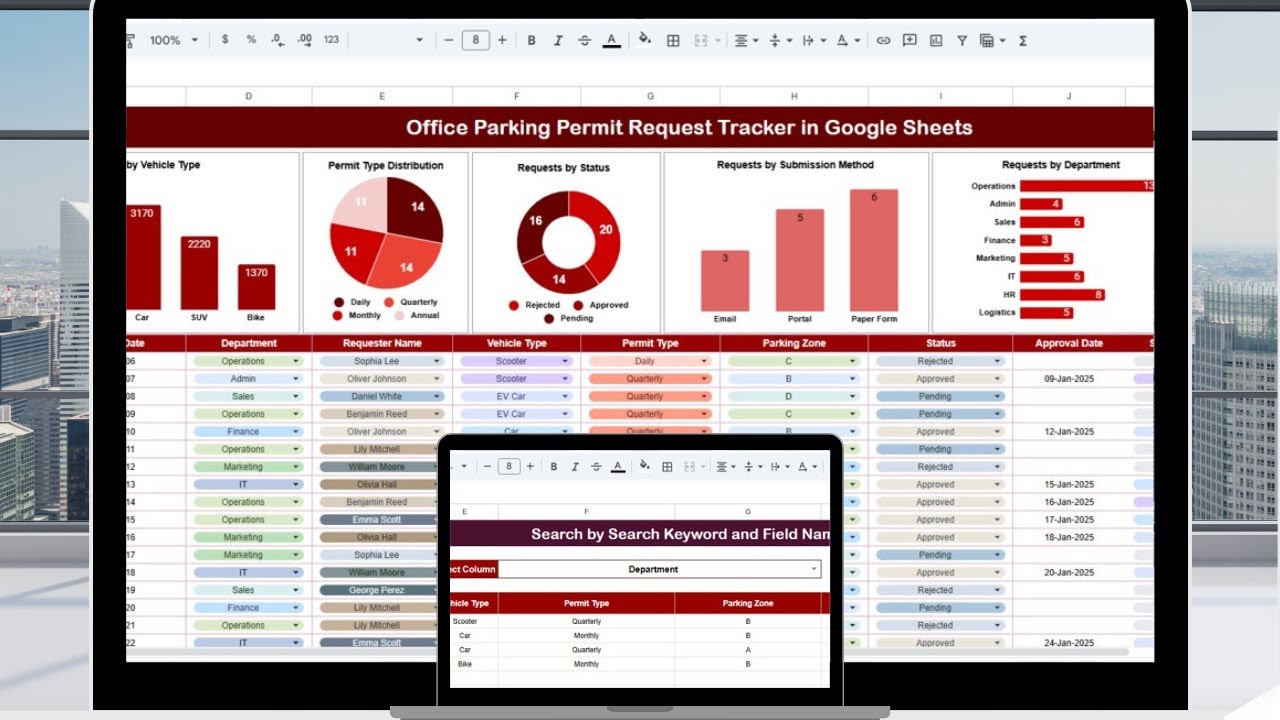Viewport: 1280px width, 720px height.
Task: Toggle bold in the main sheet toolbar
Action: point(531,40)
